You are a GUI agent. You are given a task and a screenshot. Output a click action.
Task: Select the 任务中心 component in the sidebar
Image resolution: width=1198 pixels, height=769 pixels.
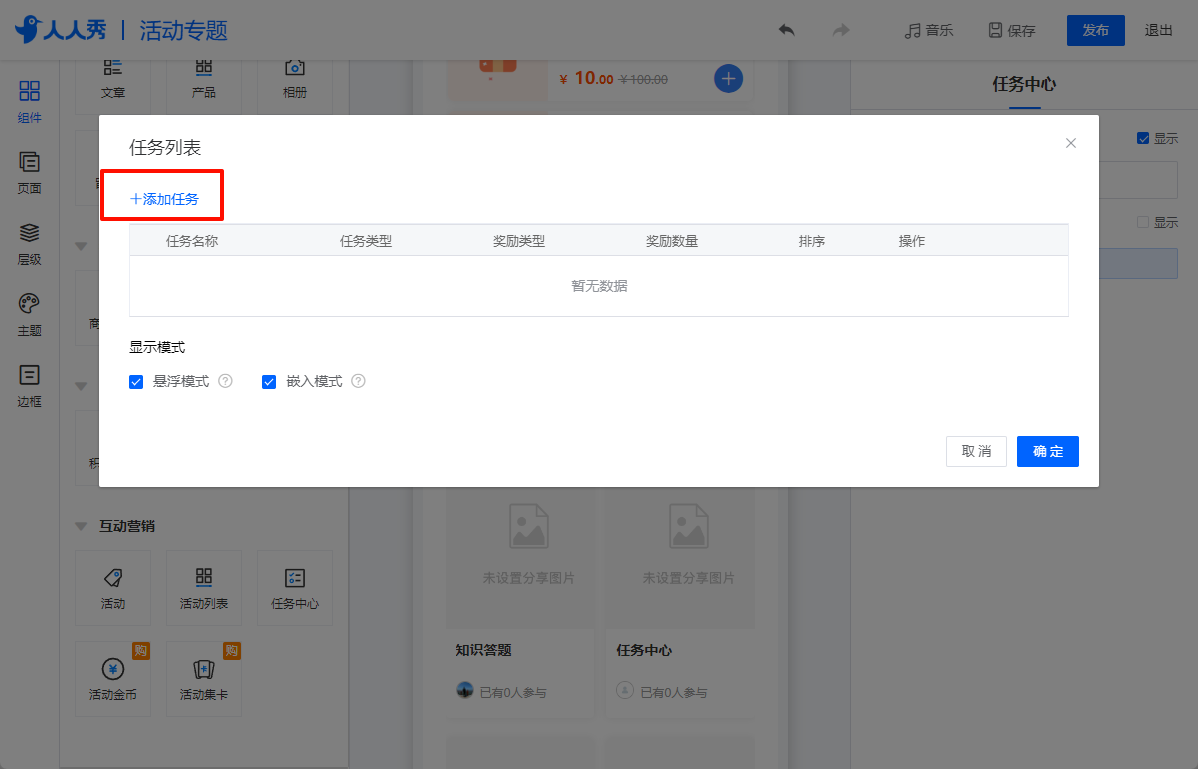pyautogui.click(x=294, y=588)
